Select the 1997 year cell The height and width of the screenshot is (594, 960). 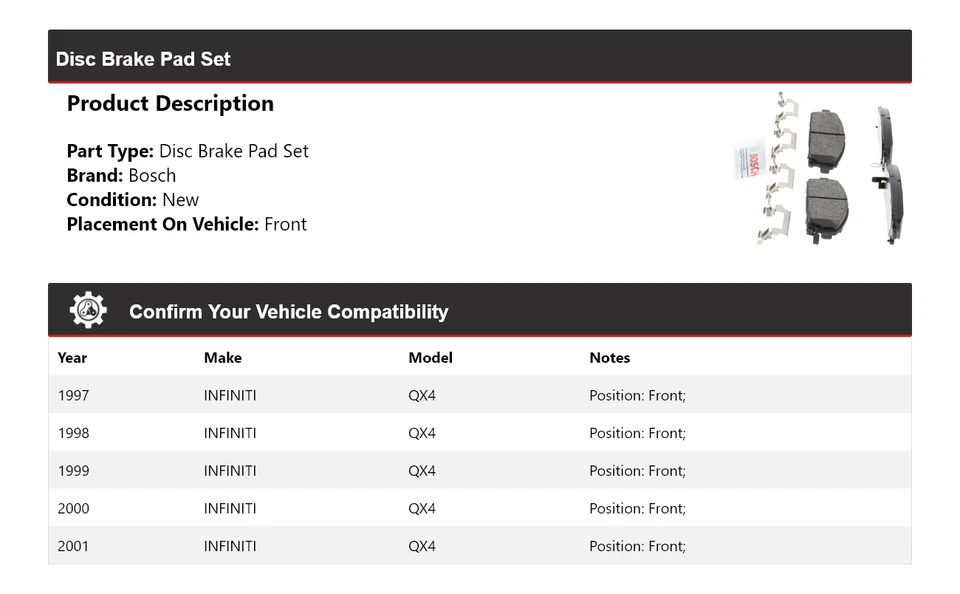point(73,396)
